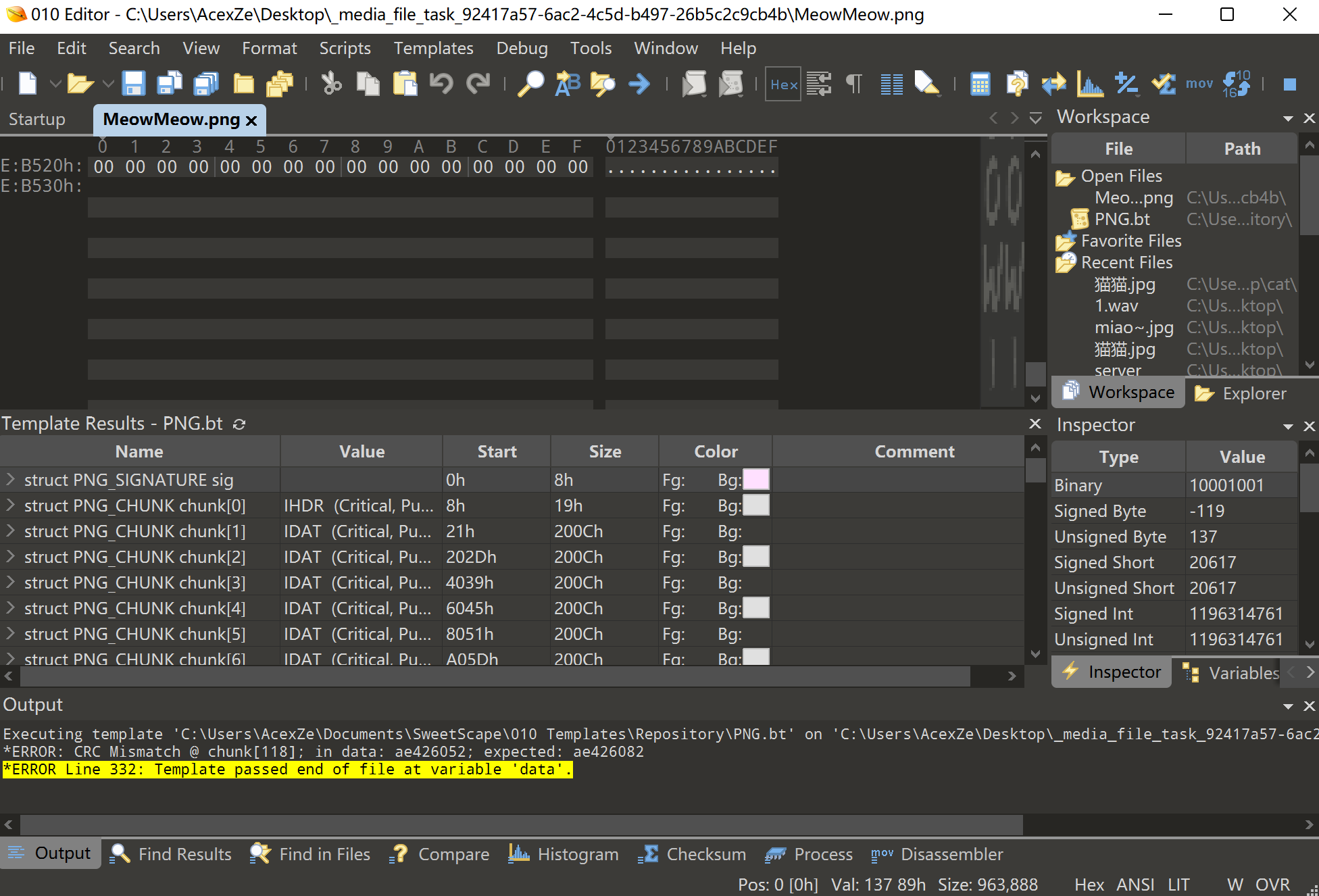The width and height of the screenshot is (1319, 896).
Task: Click the Close file folder icon
Action: pos(243,84)
